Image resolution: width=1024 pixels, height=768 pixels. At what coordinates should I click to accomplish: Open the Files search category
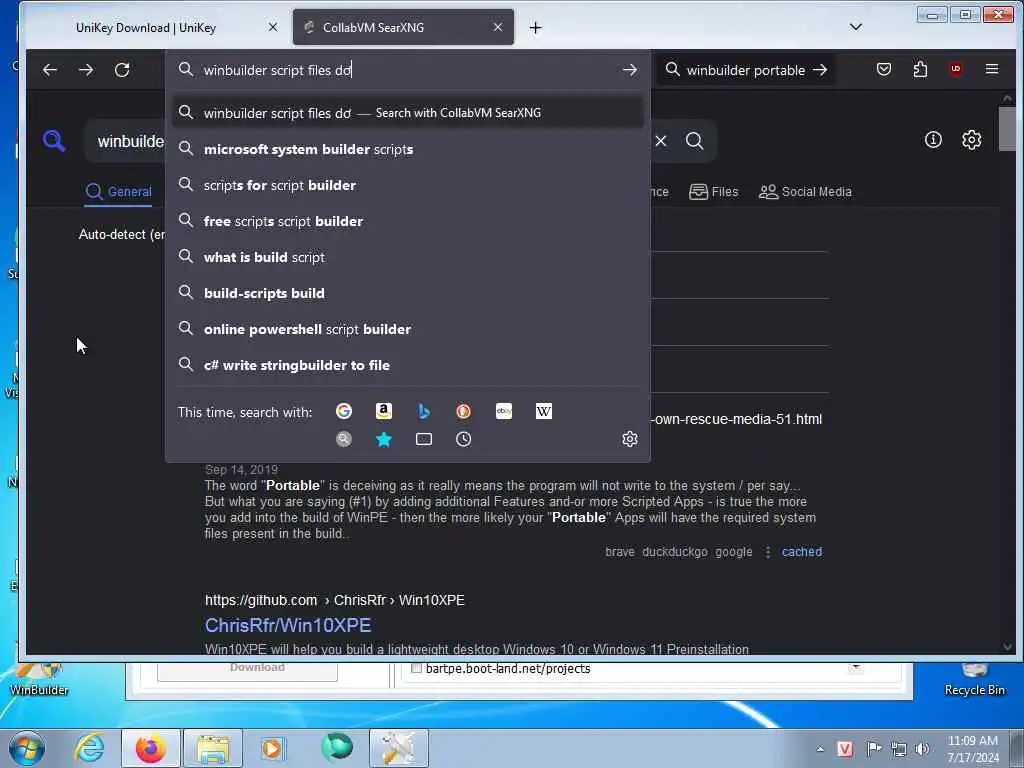coord(714,191)
